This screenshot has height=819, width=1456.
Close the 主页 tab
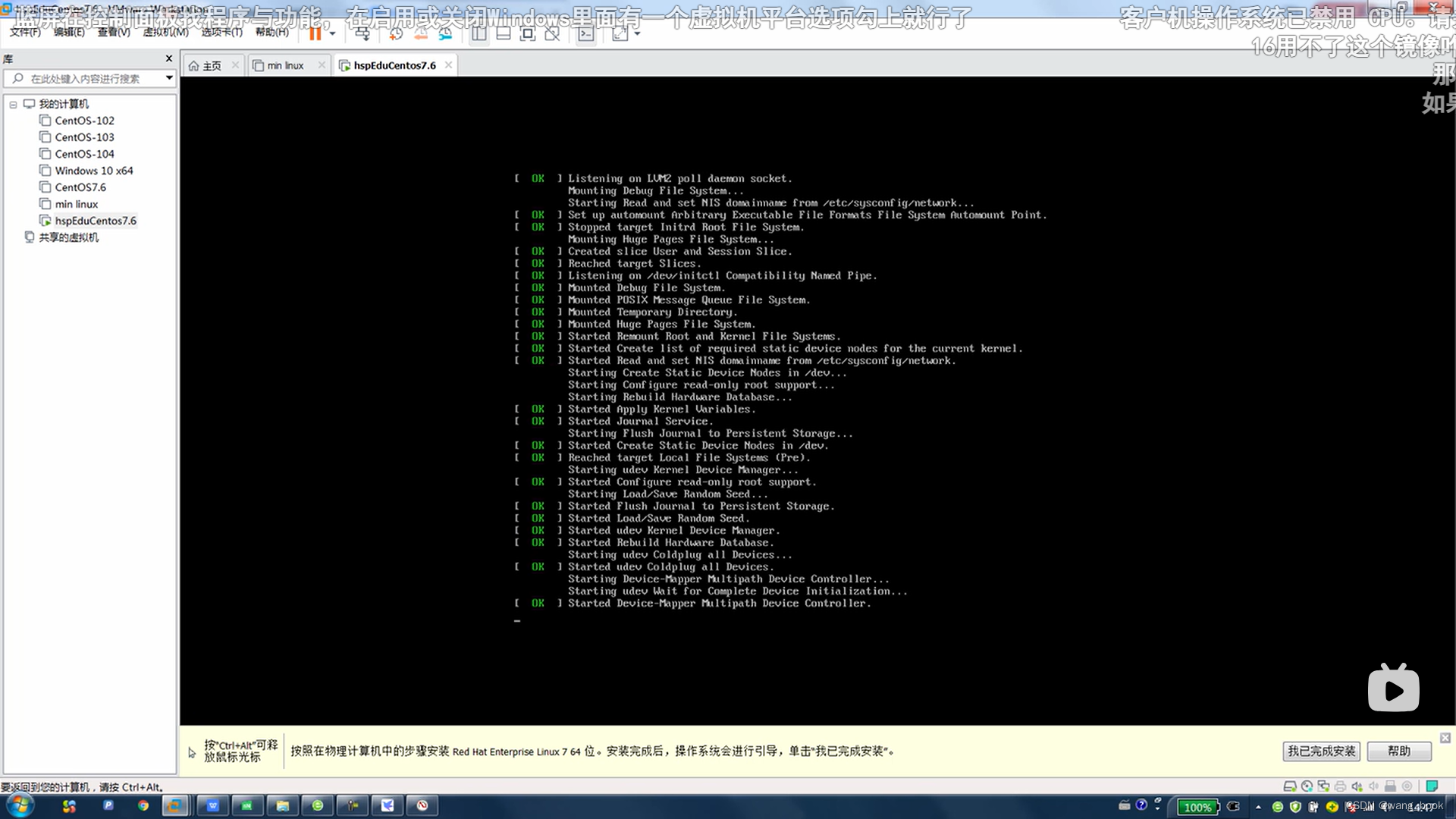click(x=235, y=65)
